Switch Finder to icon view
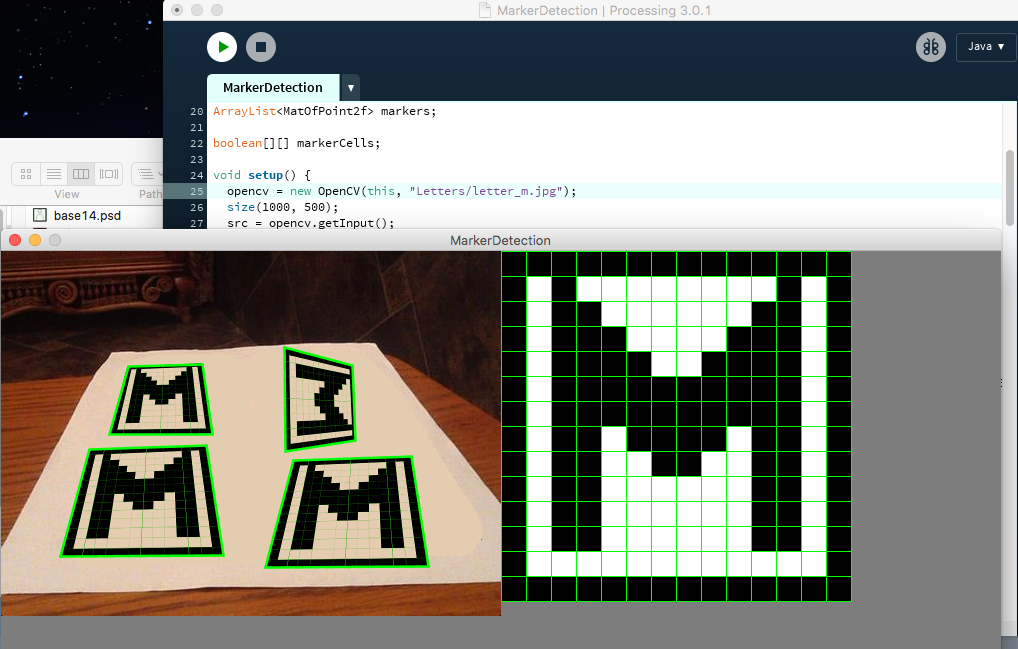This screenshot has width=1018, height=649. tap(26, 174)
